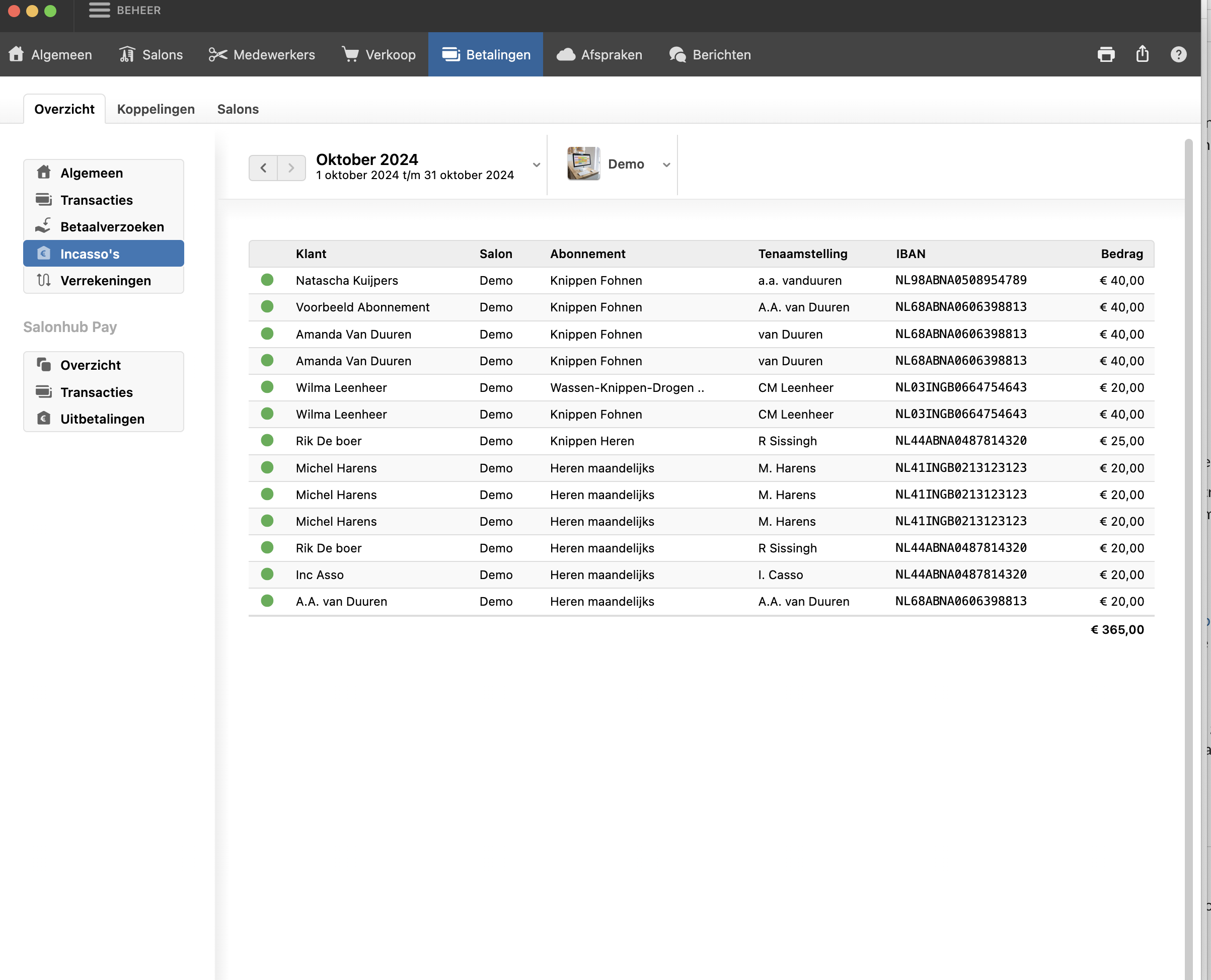Image resolution: width=1211 pixels, height=980 pixels.
Task: Click the Demo salon thumbnail image
Action: [x=583, y=164]
